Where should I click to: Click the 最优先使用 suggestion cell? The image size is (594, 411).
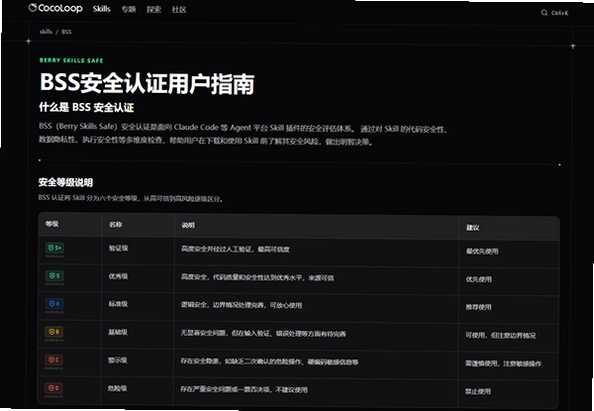click(x=482, y=251)
